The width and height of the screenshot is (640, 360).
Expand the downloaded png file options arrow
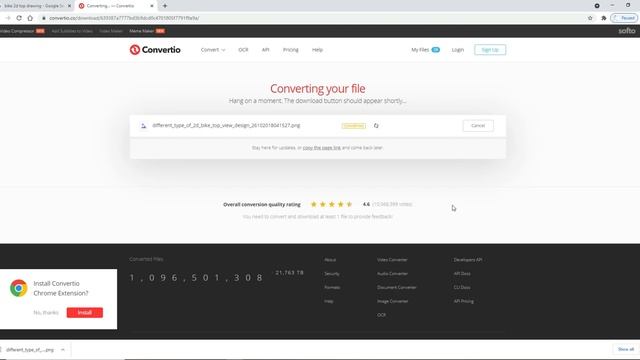[x=63, y=350]
